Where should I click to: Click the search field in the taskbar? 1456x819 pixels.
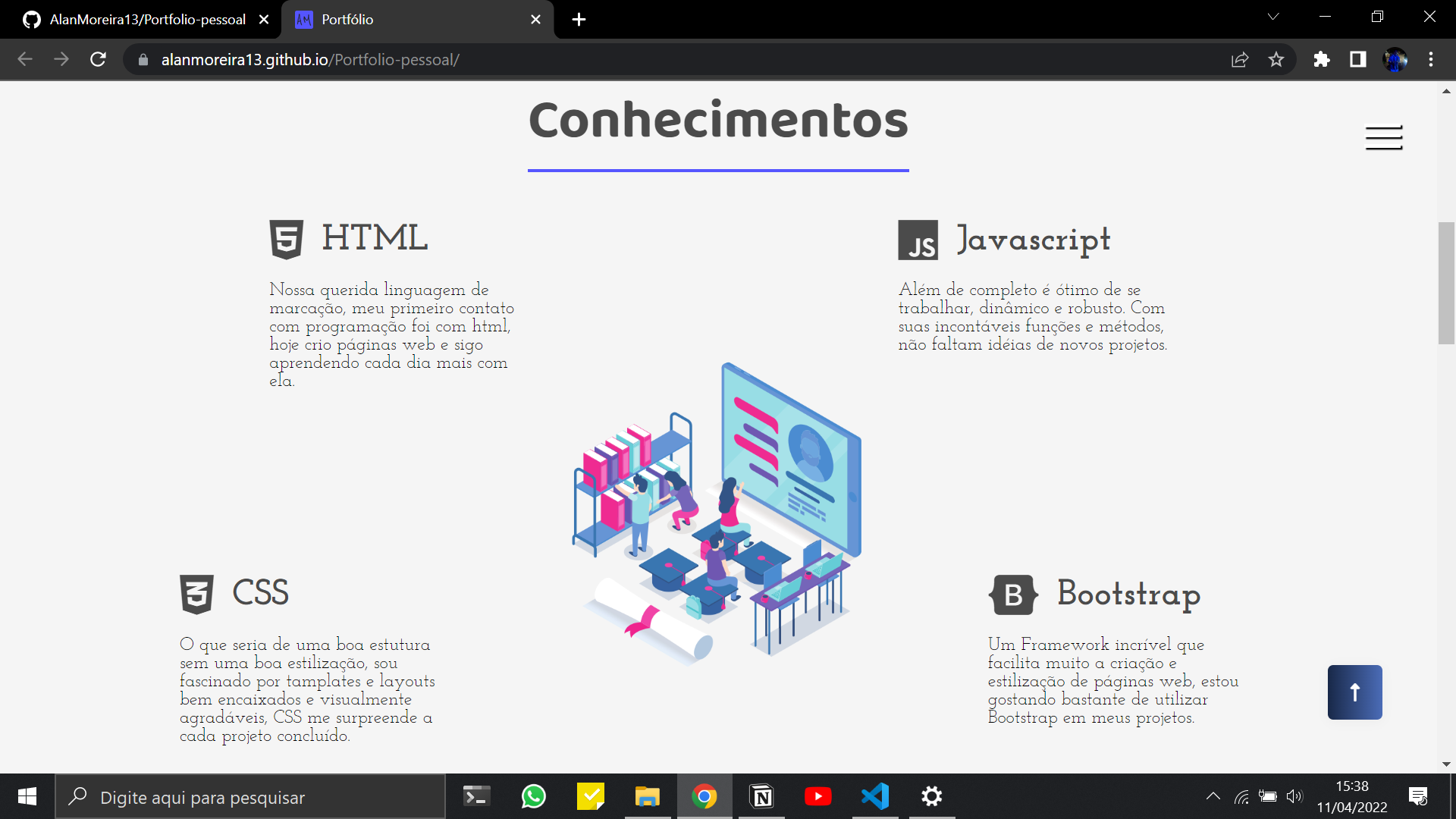250,797
